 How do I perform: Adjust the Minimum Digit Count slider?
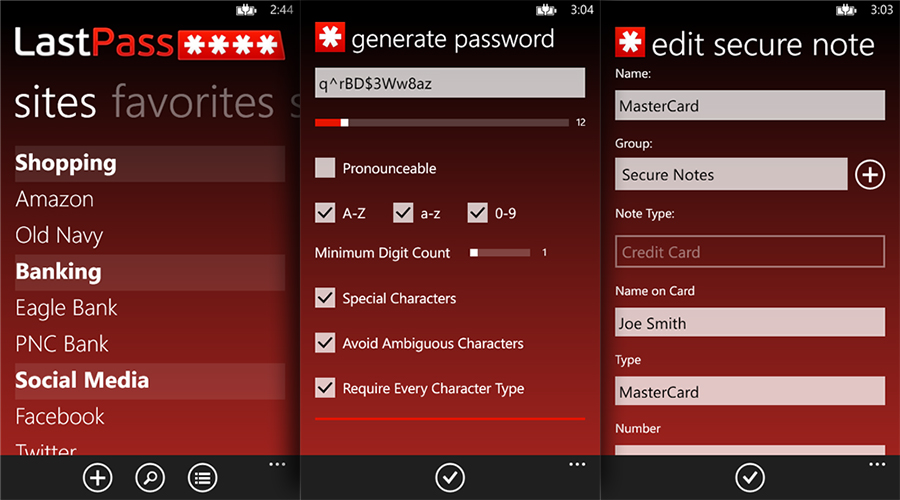pyautogui.click(x=500, y=253)
